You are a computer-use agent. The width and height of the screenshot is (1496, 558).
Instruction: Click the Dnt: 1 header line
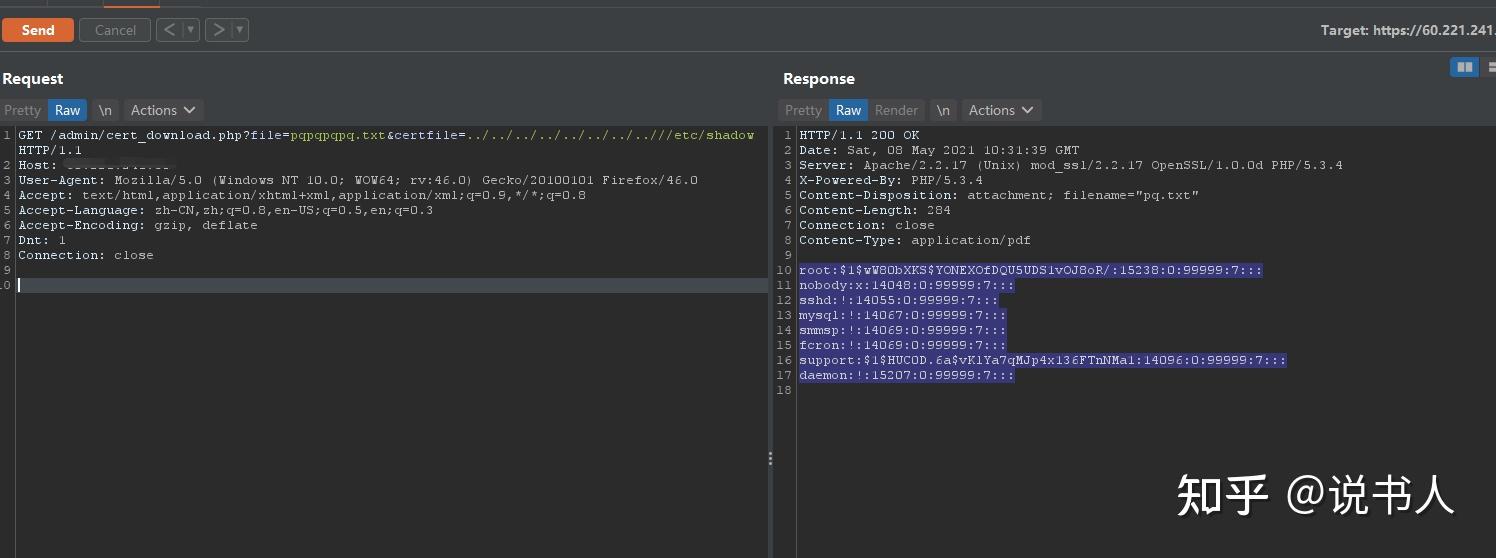pos(42,240)
